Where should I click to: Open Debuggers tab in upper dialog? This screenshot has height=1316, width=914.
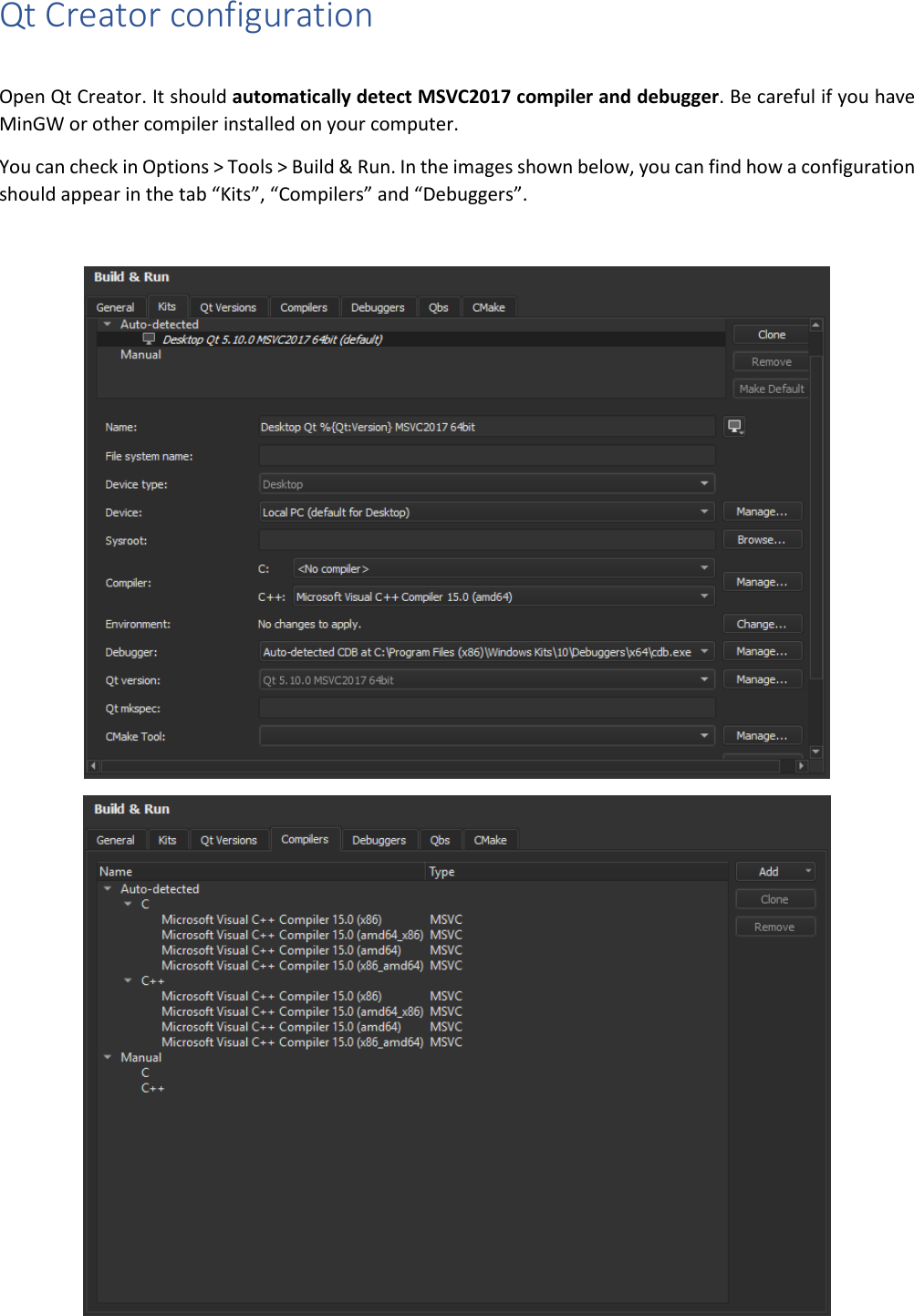378,307
